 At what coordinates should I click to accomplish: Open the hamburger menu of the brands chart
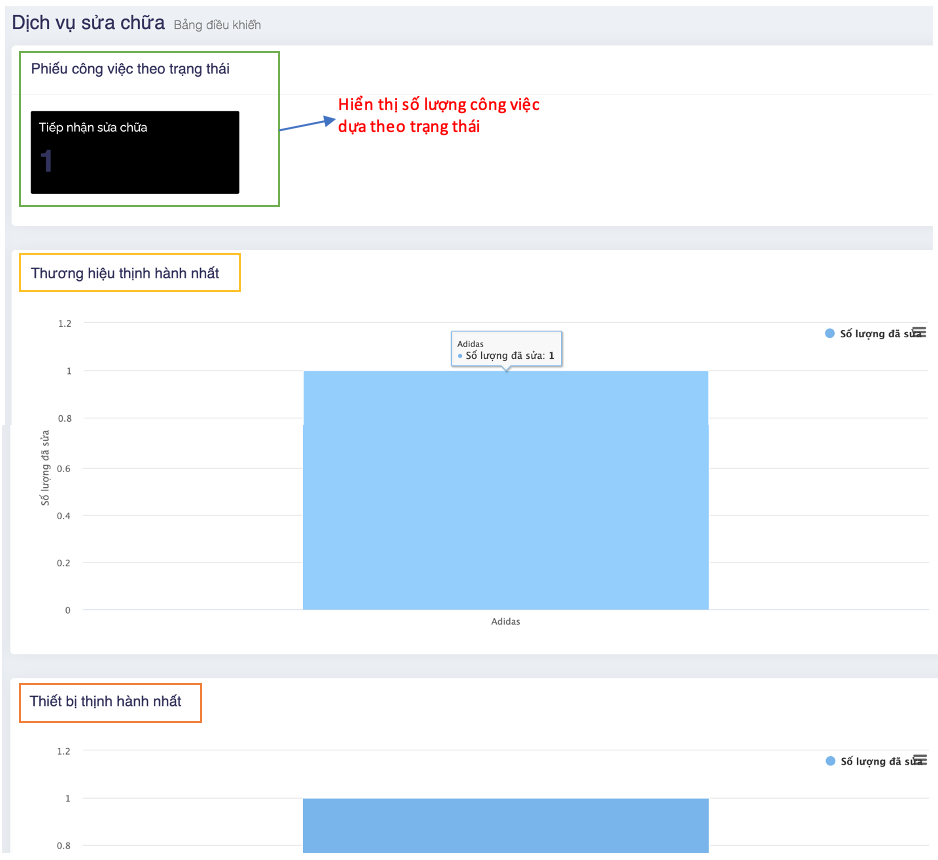click(919, 332)
